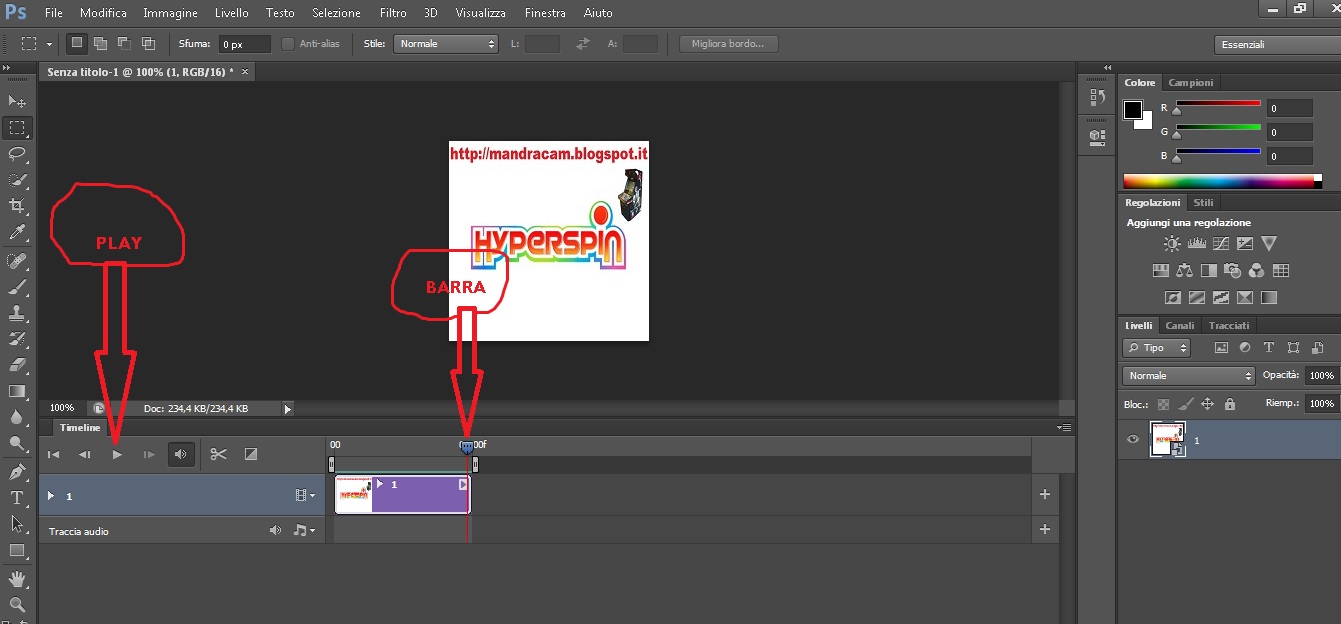The height and width of the screenshot is (624, 1341).
Task: Select the Type tool
Action: tap(16, 497)
